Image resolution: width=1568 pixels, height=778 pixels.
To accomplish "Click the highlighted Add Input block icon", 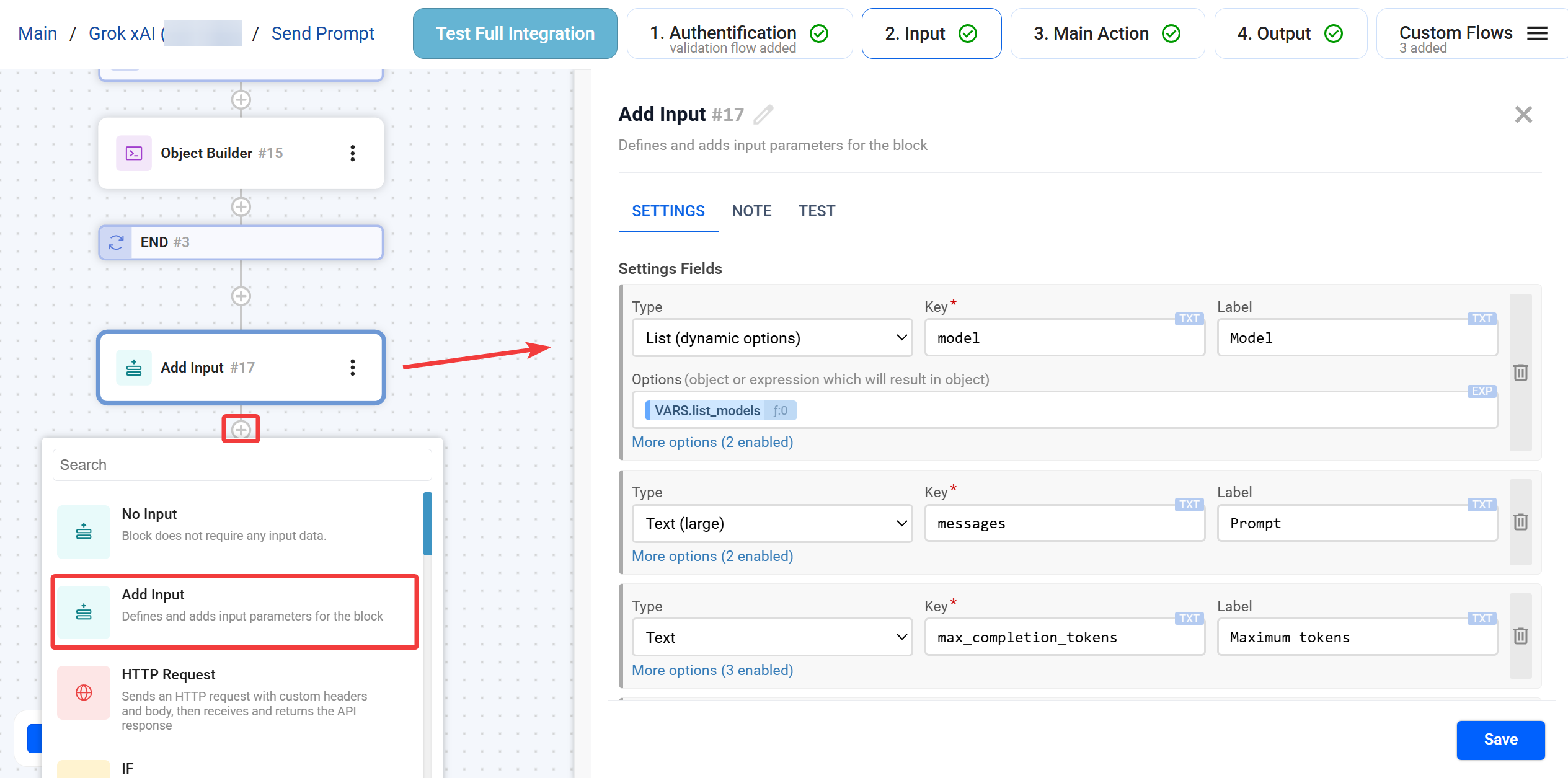I will click(84, 612).
